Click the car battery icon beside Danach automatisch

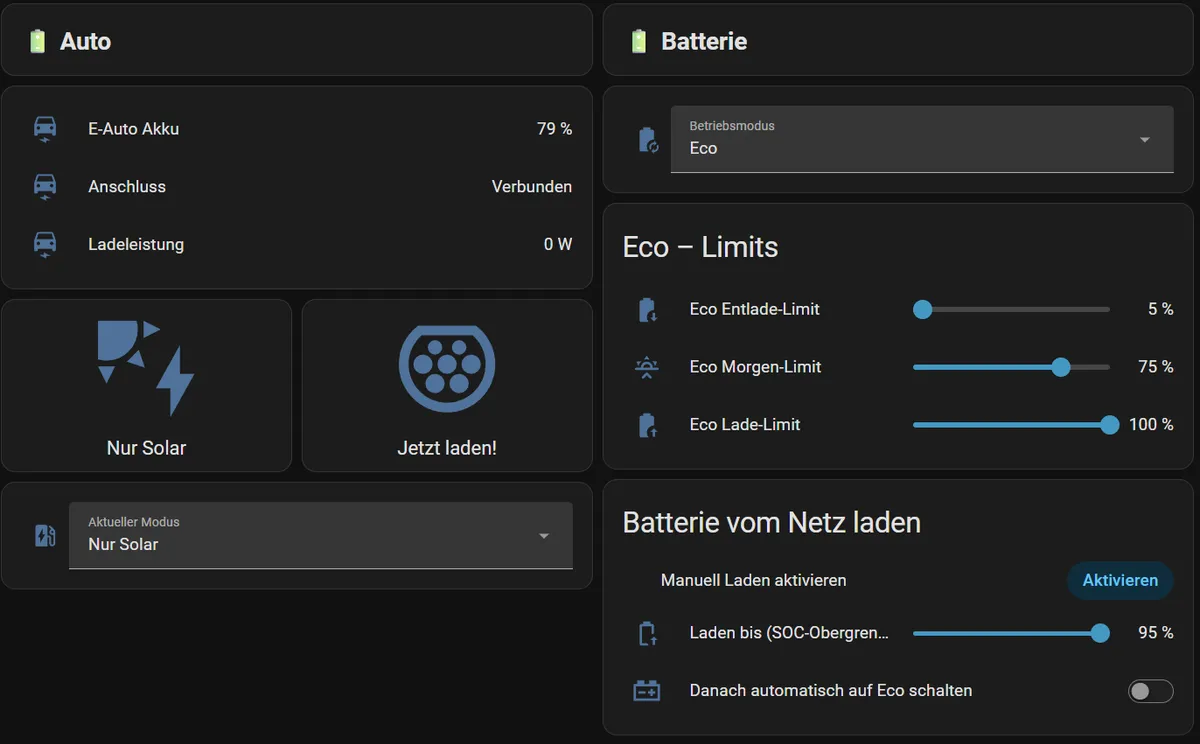[x=647, y=691]
